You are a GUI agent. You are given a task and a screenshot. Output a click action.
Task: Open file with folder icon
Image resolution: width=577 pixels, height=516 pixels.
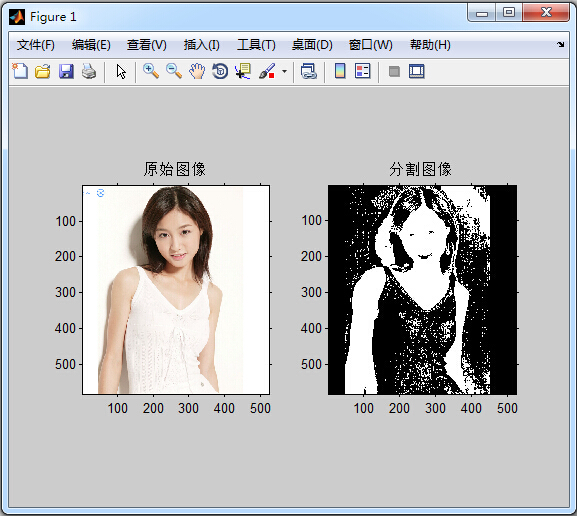[x=43, y=71]
